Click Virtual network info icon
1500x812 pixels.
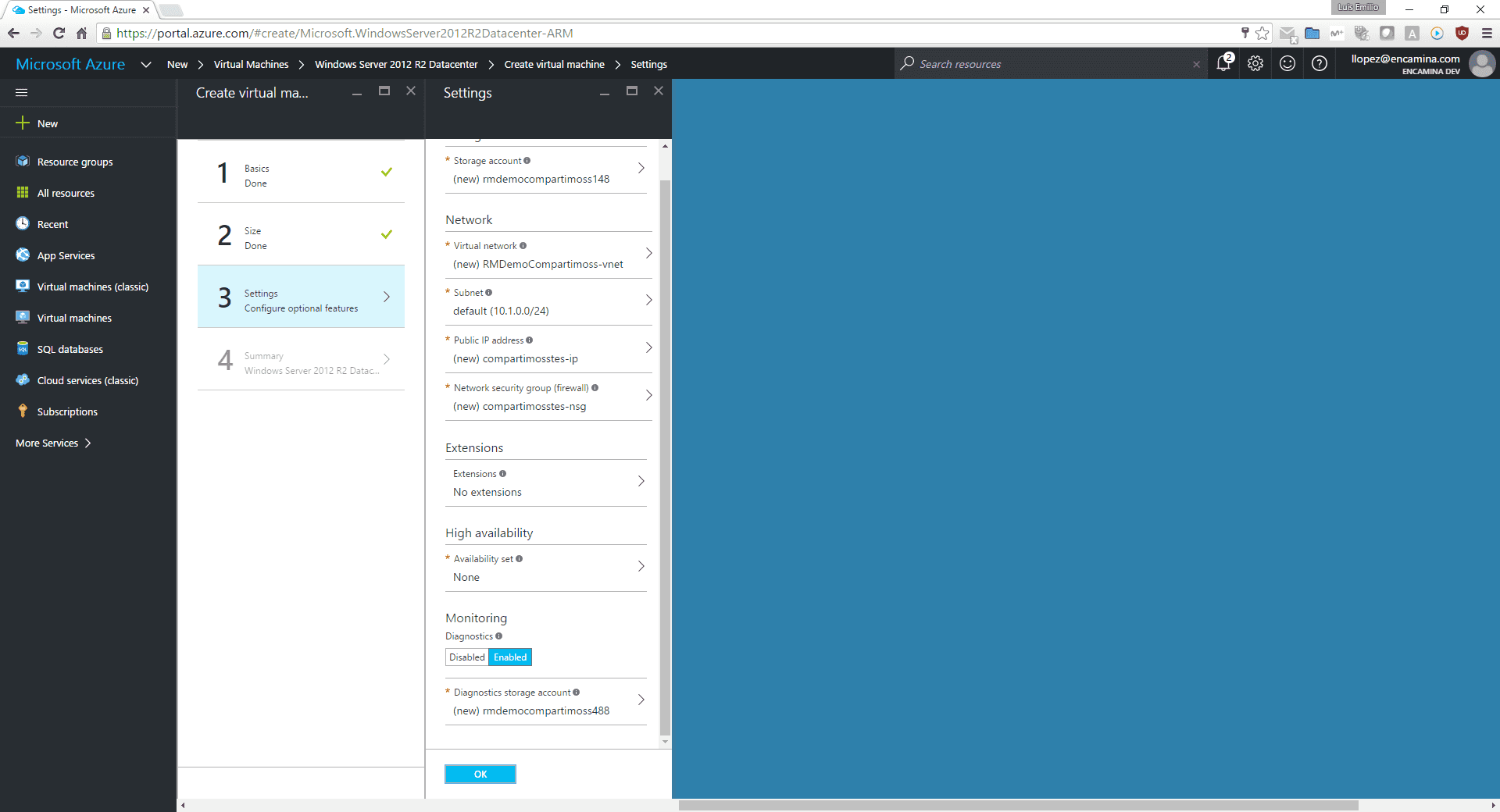tap(523, 245)
